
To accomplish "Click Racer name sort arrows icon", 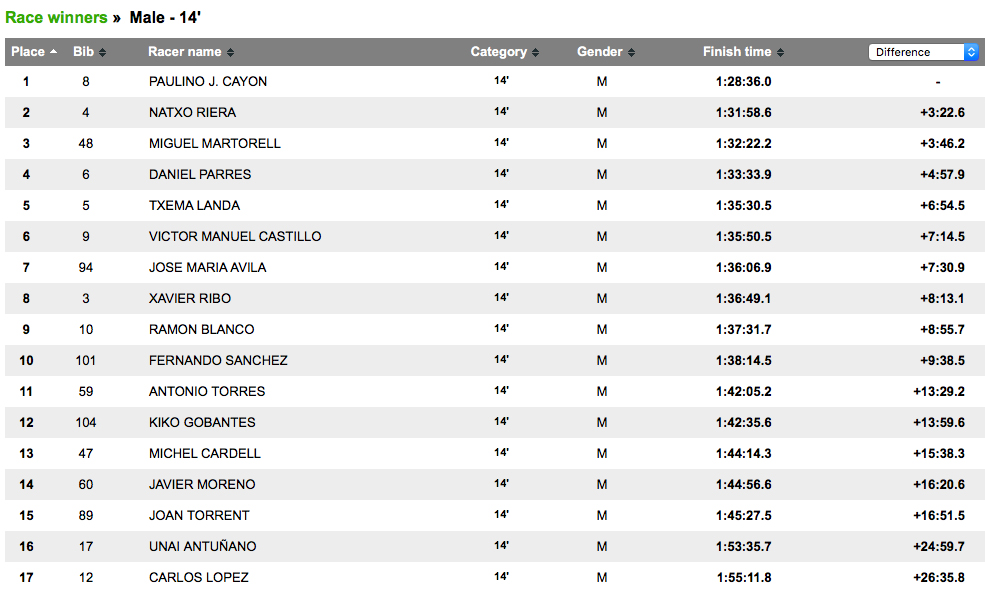I will click(x=230, y=52).
